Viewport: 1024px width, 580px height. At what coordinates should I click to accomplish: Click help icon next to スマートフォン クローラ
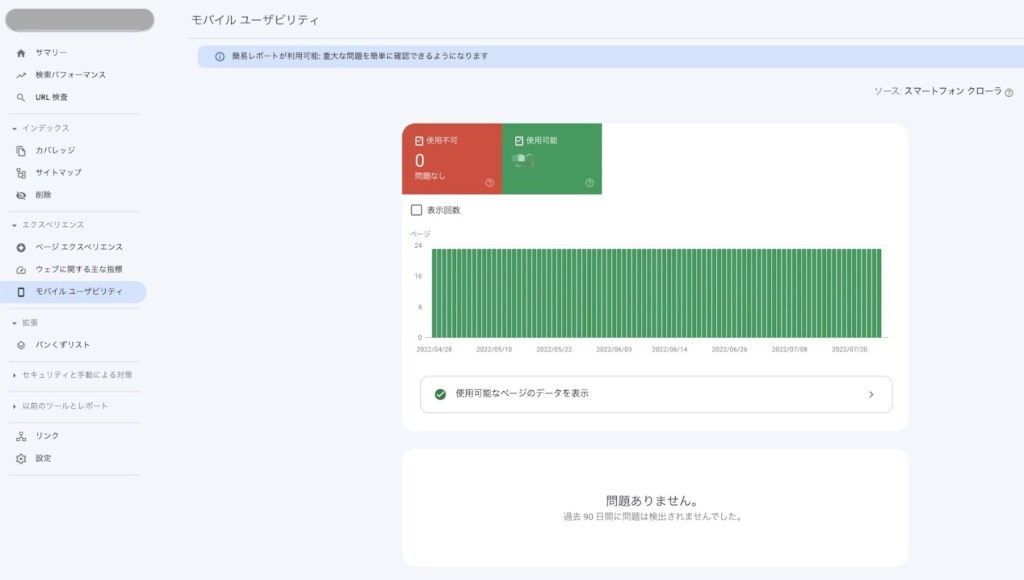pyautogui.click(x=1009, y=91)
